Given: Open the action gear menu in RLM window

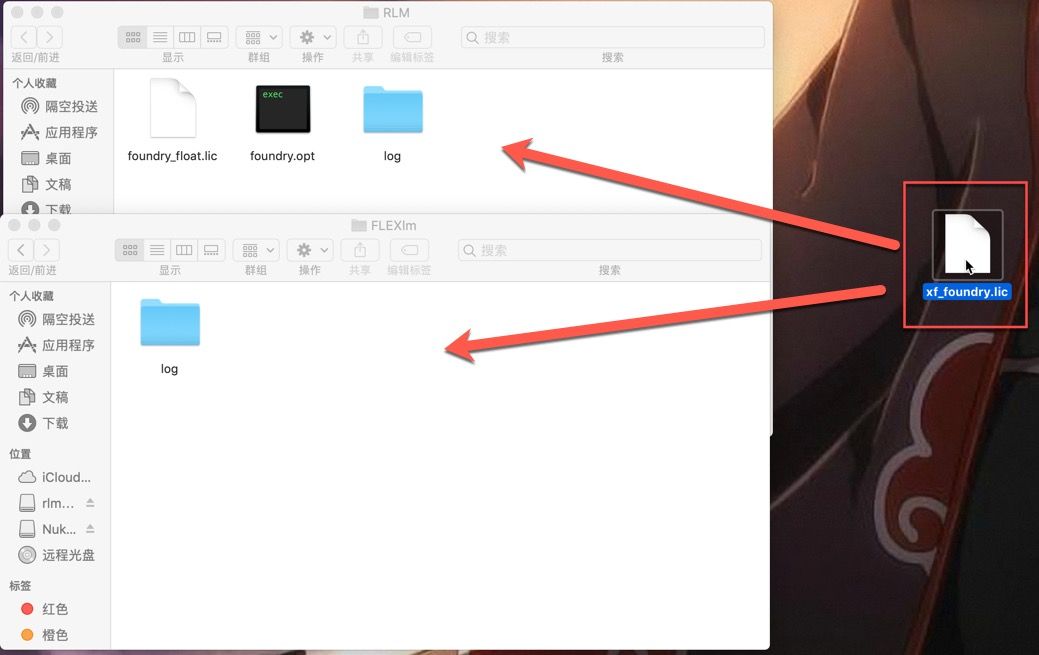Looking at the screenshot, I should (x=313, y=37).
